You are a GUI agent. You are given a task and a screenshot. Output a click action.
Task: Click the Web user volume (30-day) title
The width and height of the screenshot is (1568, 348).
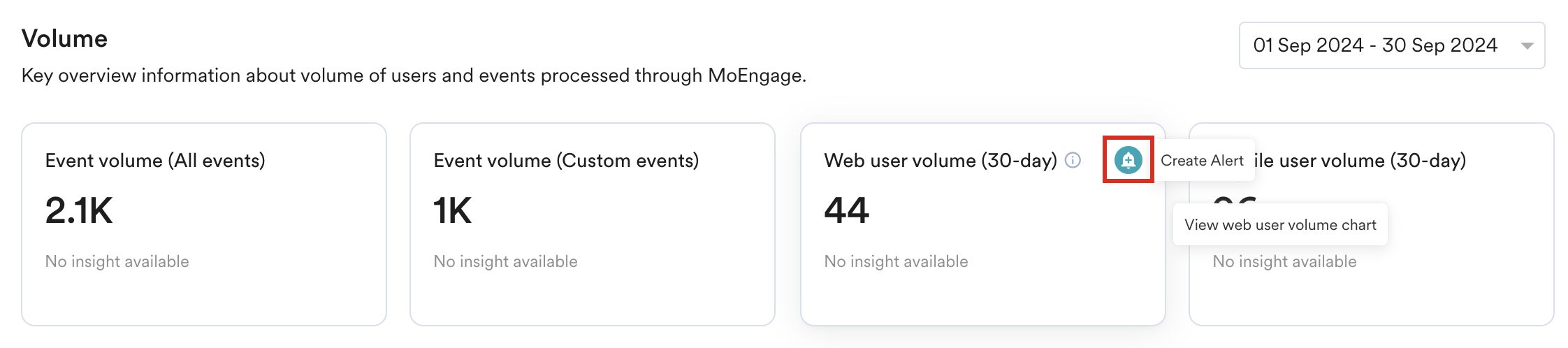tap(940, 161)
